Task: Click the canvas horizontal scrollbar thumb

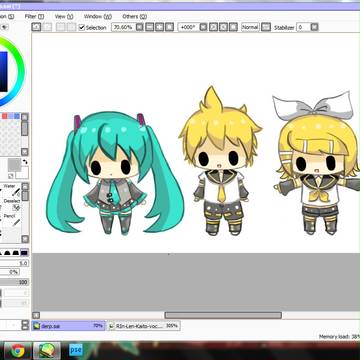Action: (223, 315)
